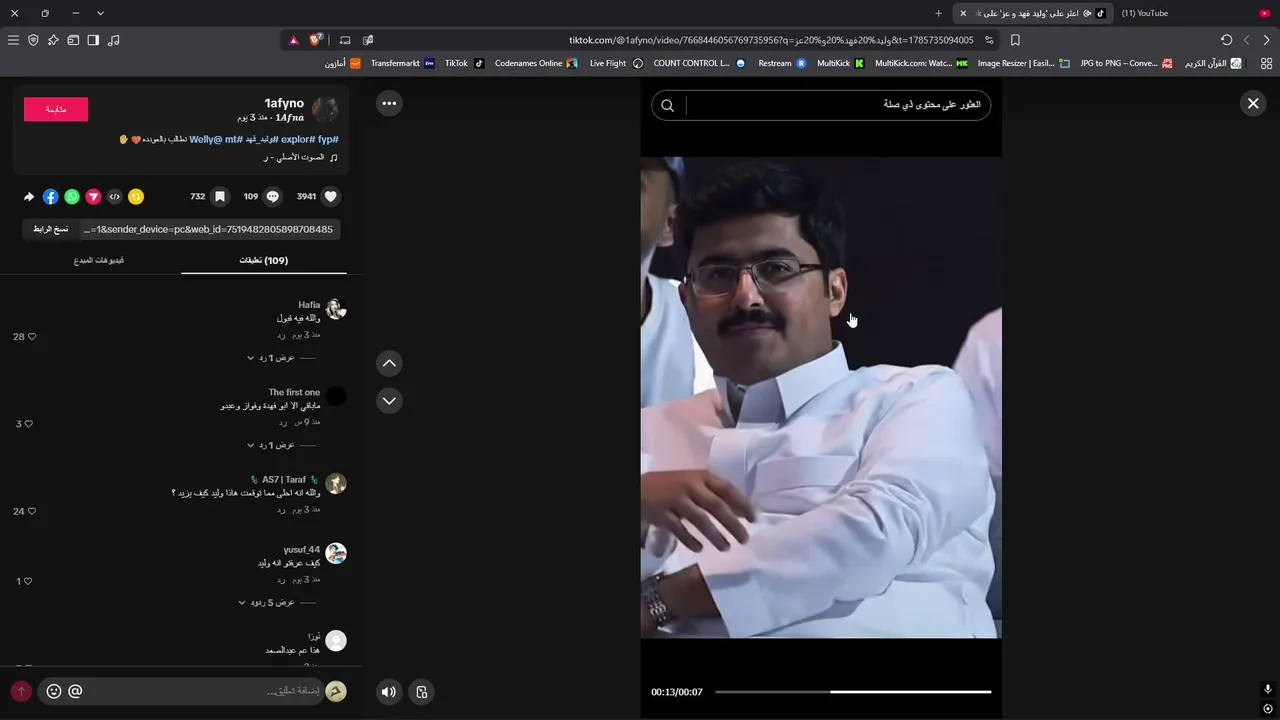The width and height of the screenshot is (1280, 720).
Task: Mention a user with the @ icon
Action: click(75, 691)
